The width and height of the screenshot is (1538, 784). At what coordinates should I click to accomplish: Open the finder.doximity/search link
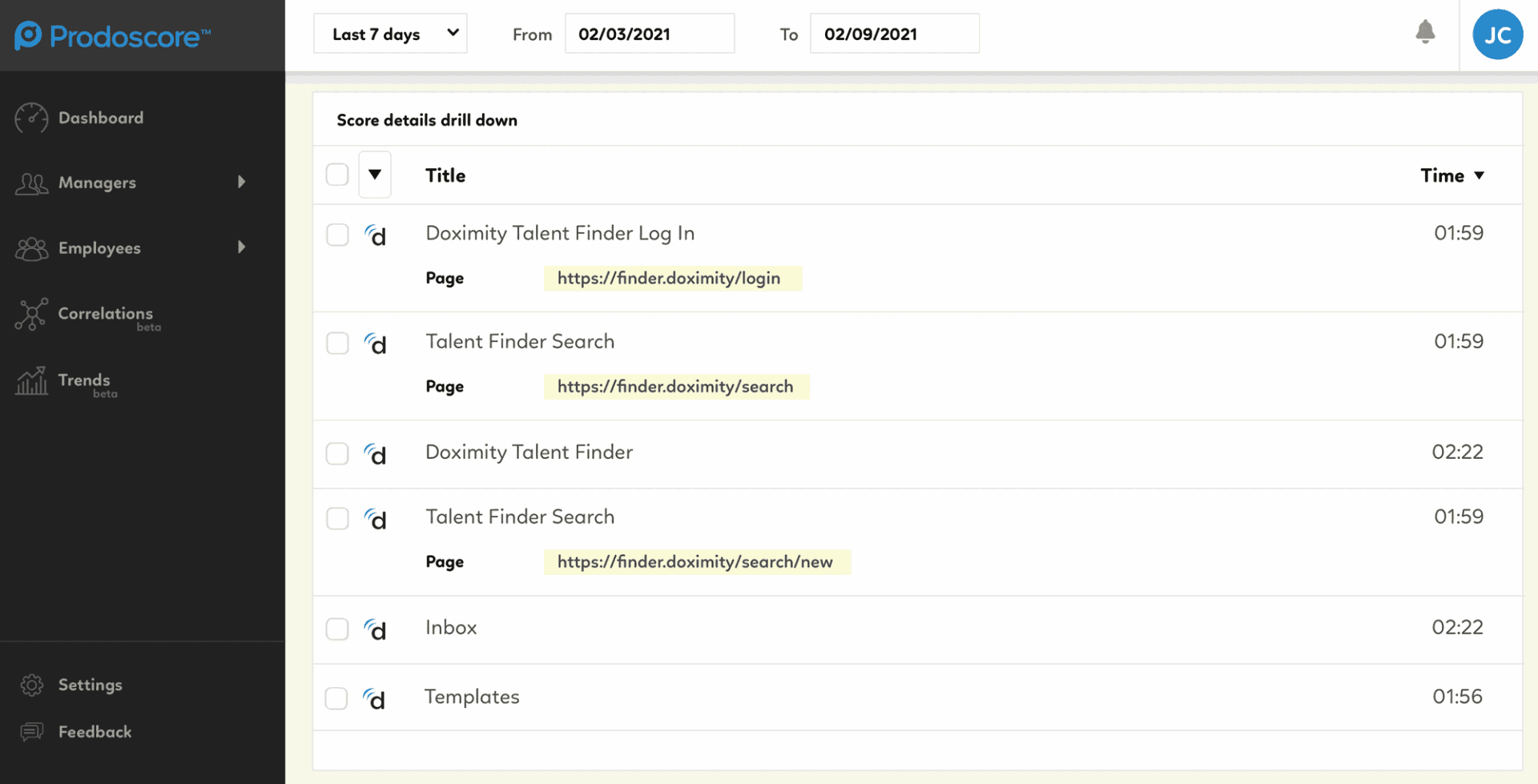pos(675,386)
